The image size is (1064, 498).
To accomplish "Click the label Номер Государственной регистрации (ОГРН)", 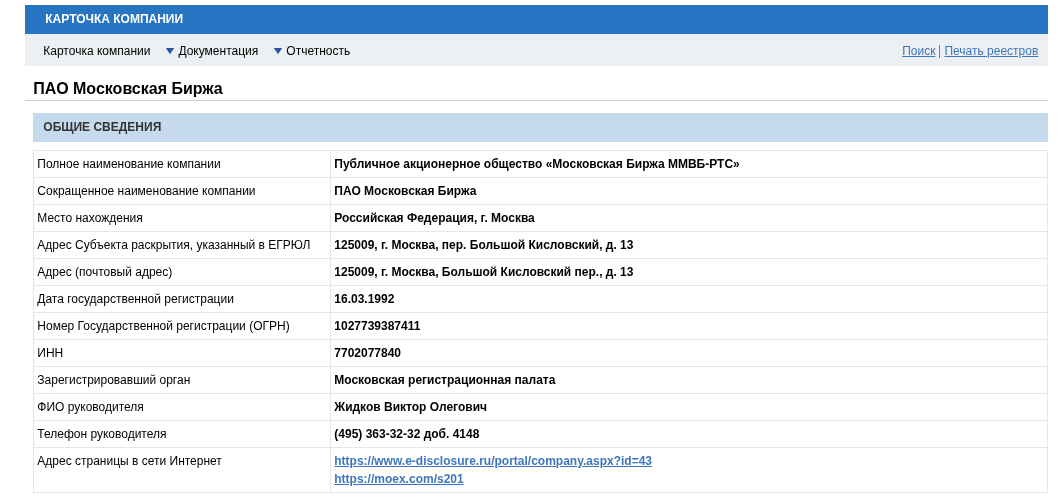I will tap(164, 326).
